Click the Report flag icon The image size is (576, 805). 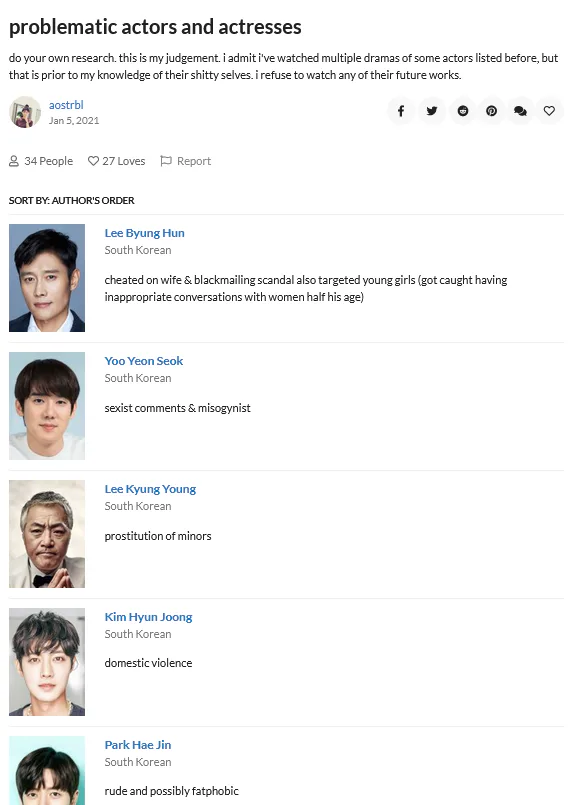click(166, 161)
